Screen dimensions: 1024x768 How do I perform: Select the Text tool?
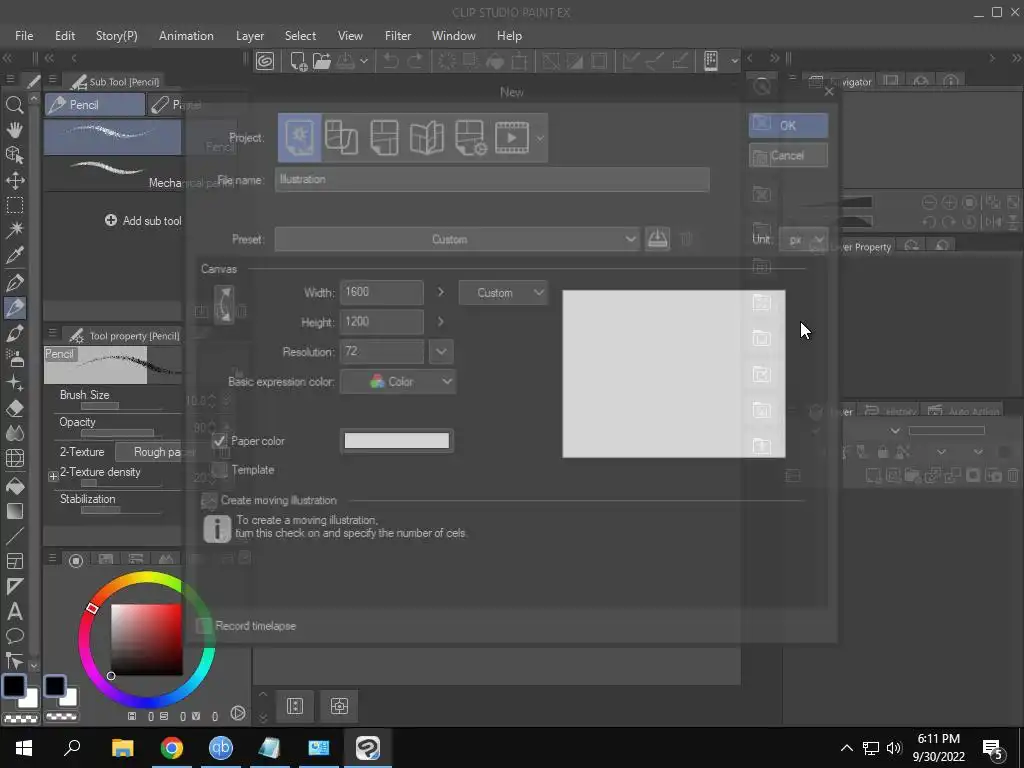pyautogui.click(x=14, y=612)
